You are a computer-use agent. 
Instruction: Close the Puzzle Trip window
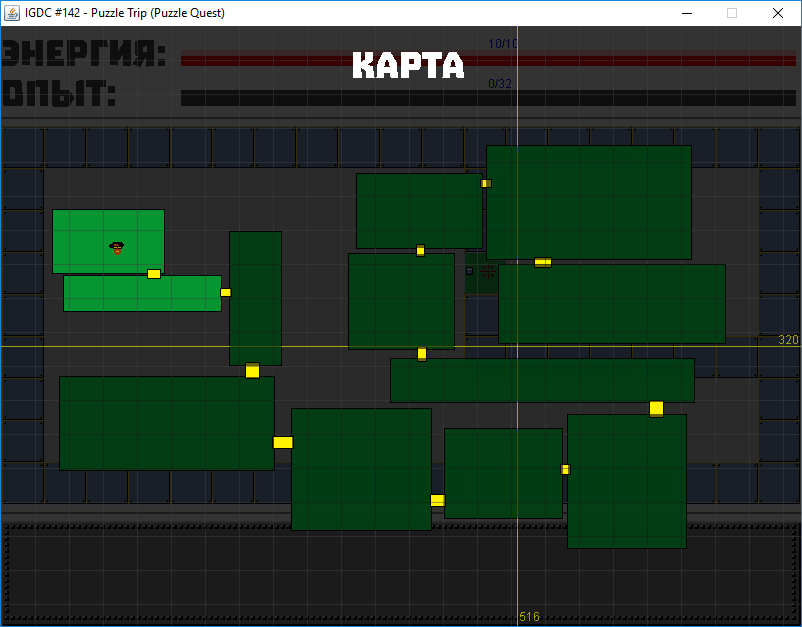777,13
